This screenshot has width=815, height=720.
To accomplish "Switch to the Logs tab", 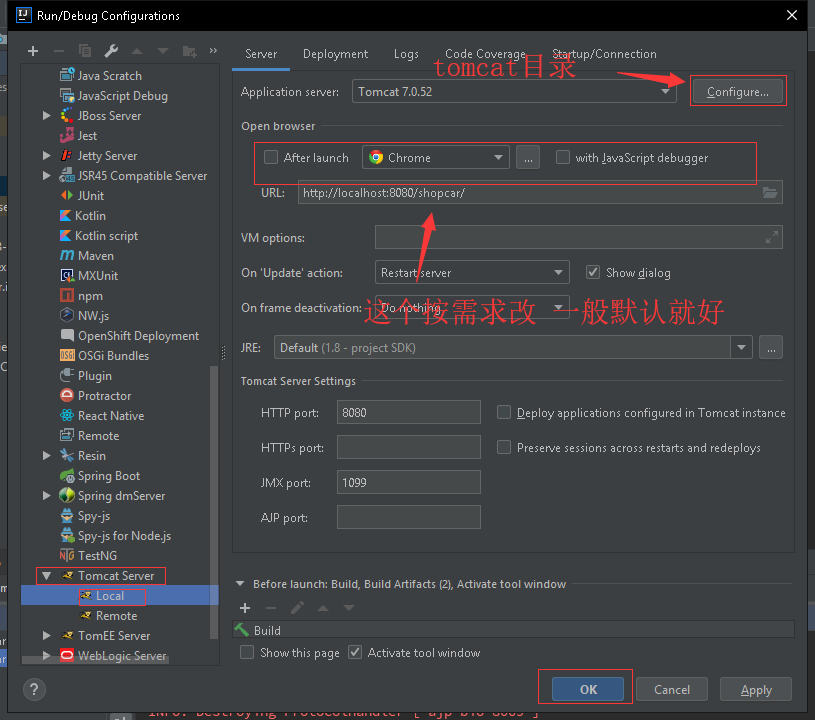I will (406, 54).
